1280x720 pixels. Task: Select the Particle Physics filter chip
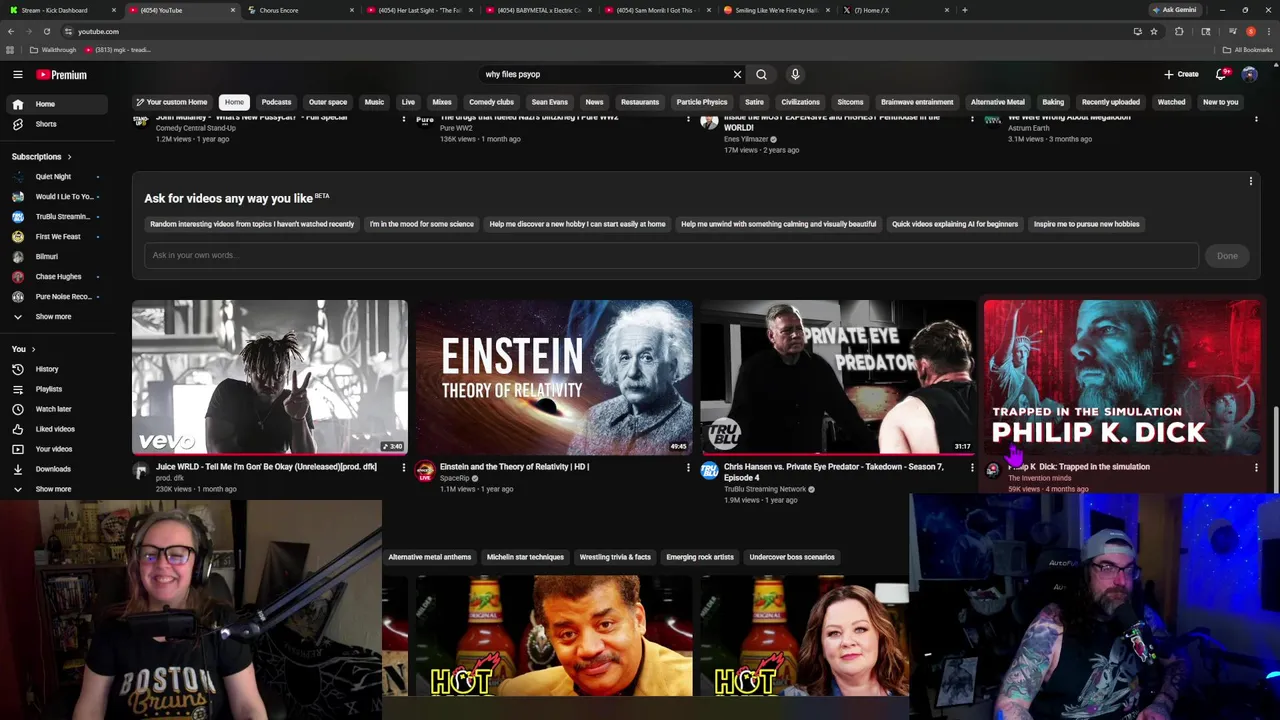702,102
